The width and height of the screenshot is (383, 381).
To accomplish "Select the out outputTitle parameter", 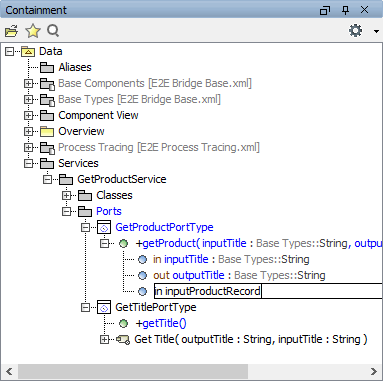I will point(239,275).
